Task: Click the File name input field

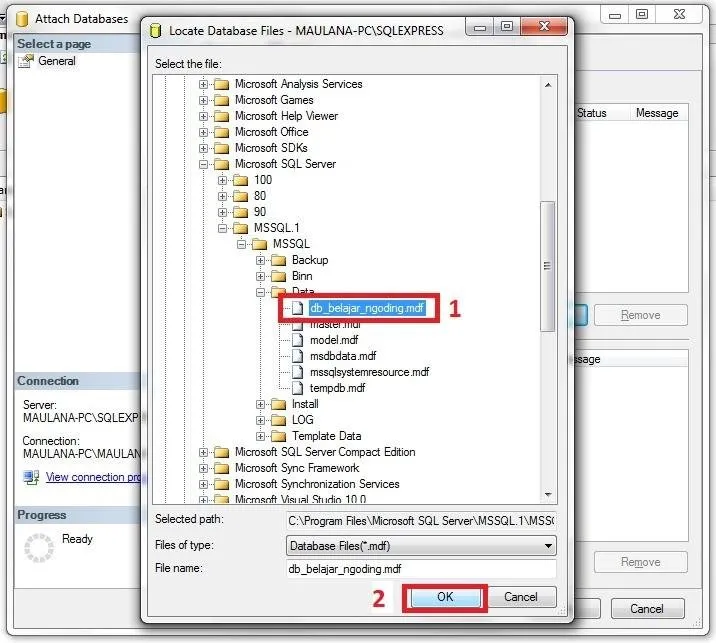Action: tap(421, 569)
